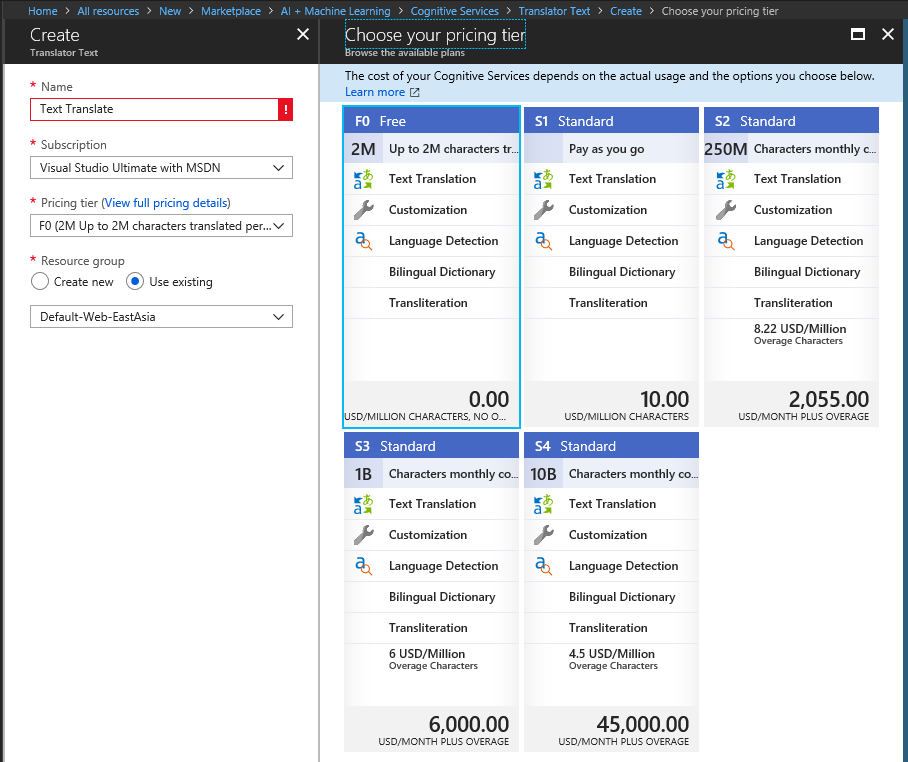
Task: Click the 1B quota label in S3 card
Action: [x=363, y=474]
